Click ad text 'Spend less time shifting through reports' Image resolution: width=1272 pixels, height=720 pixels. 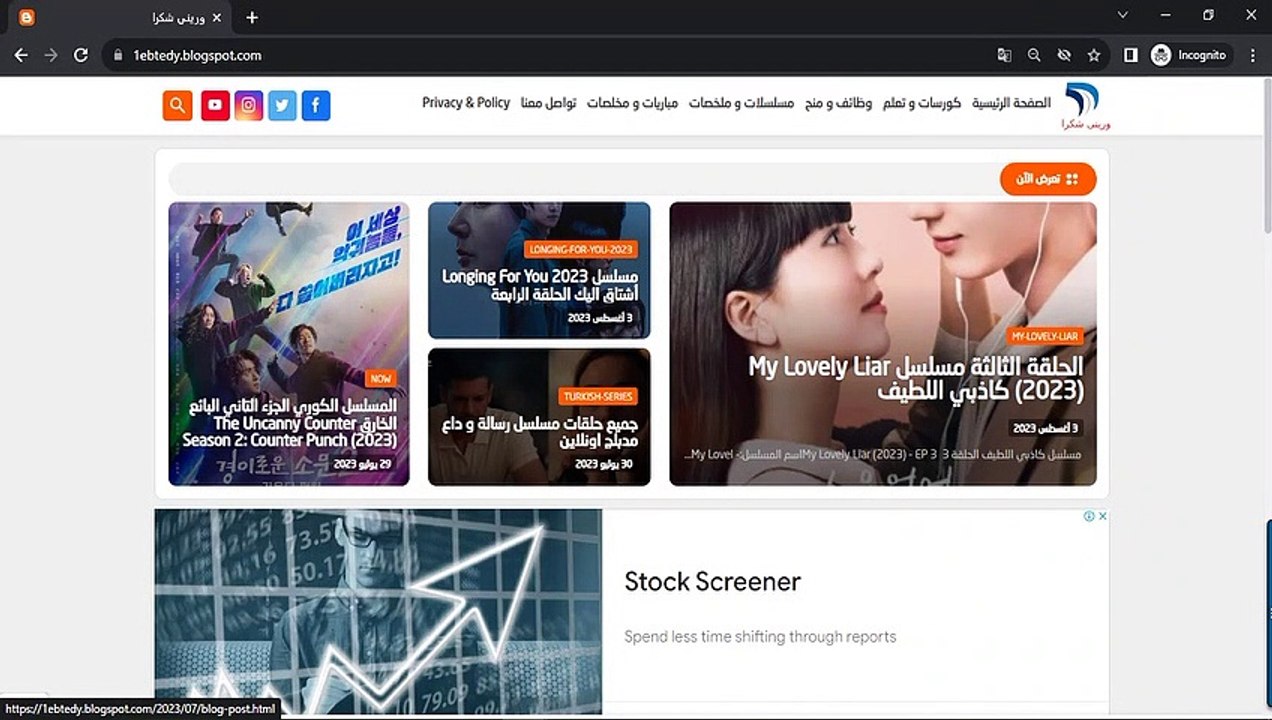[760, 637]
